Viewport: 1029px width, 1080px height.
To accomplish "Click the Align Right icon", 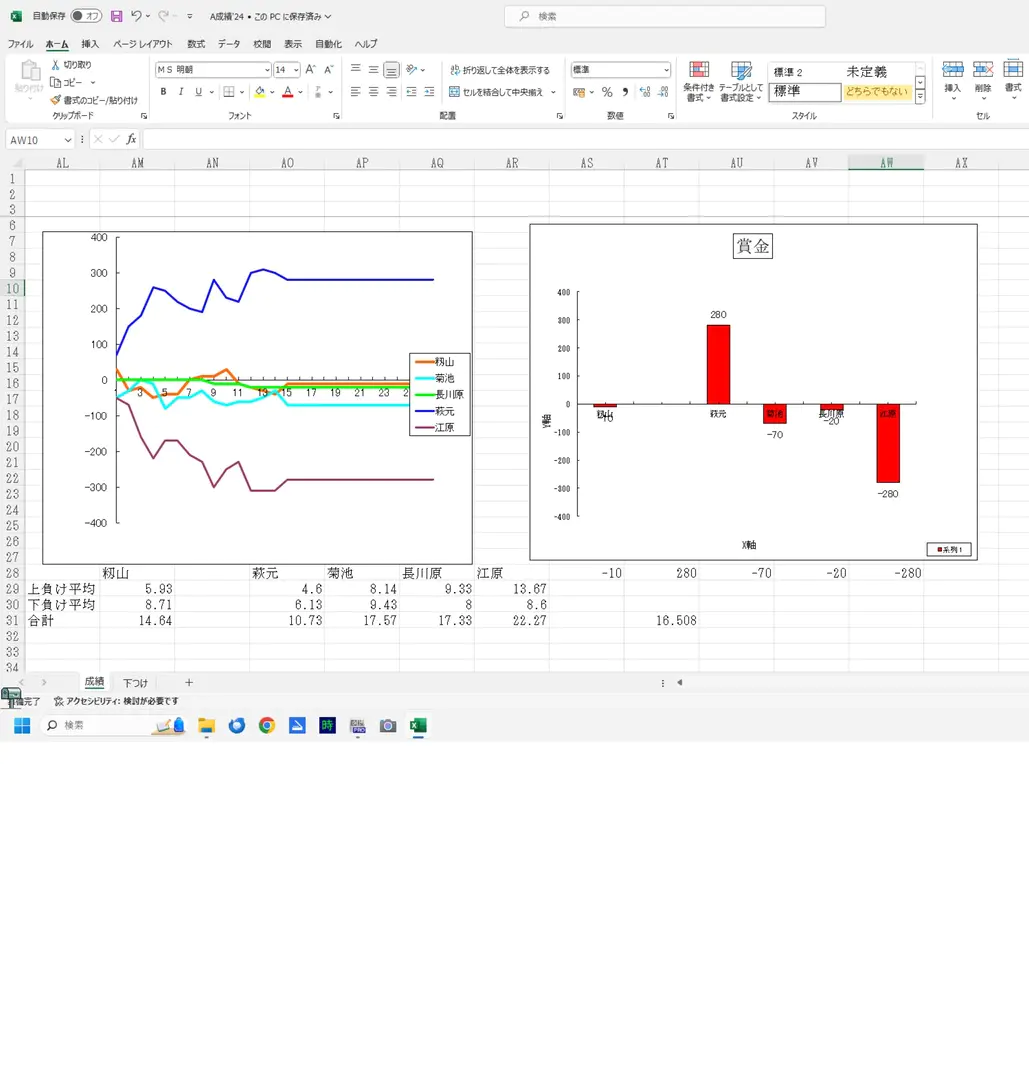I will [x=391, y=92].
